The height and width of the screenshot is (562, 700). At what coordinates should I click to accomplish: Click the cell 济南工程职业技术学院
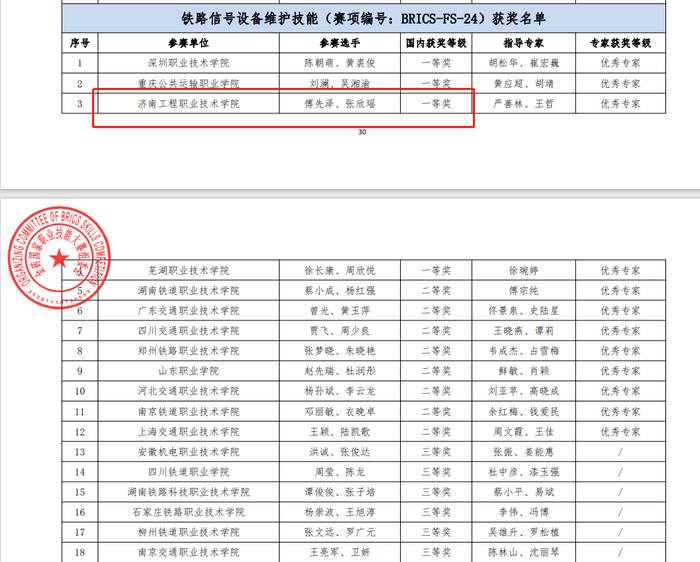coord(188,104)
